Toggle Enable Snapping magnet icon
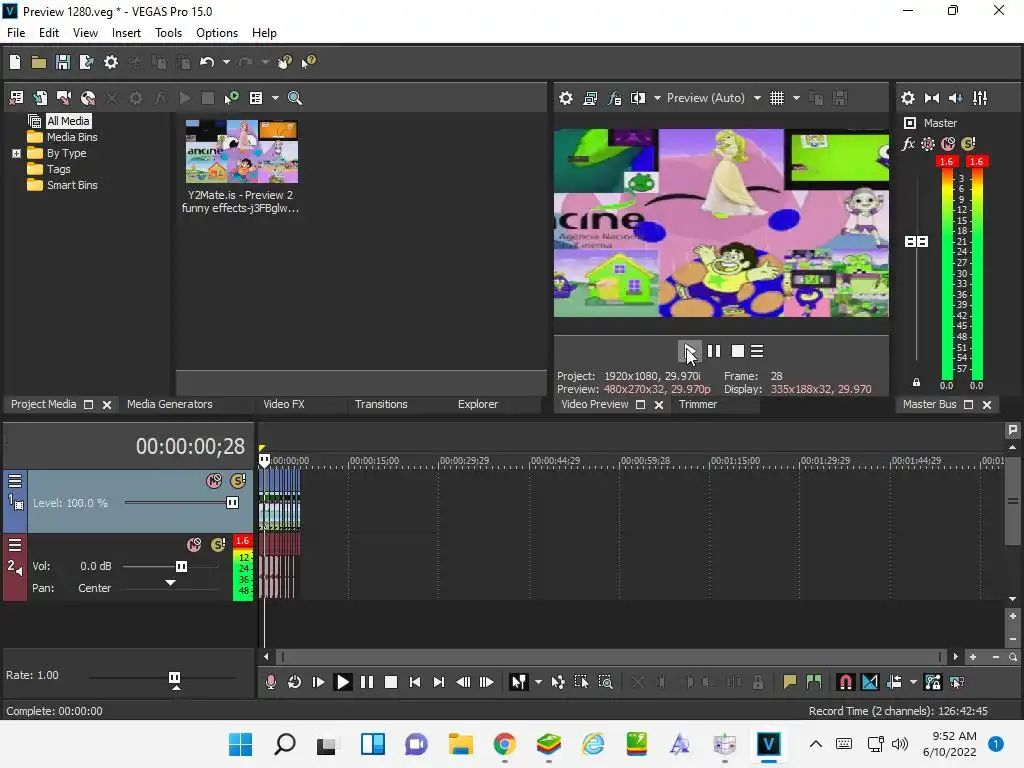Screen dimensions: 1024x768 point(846,682)
